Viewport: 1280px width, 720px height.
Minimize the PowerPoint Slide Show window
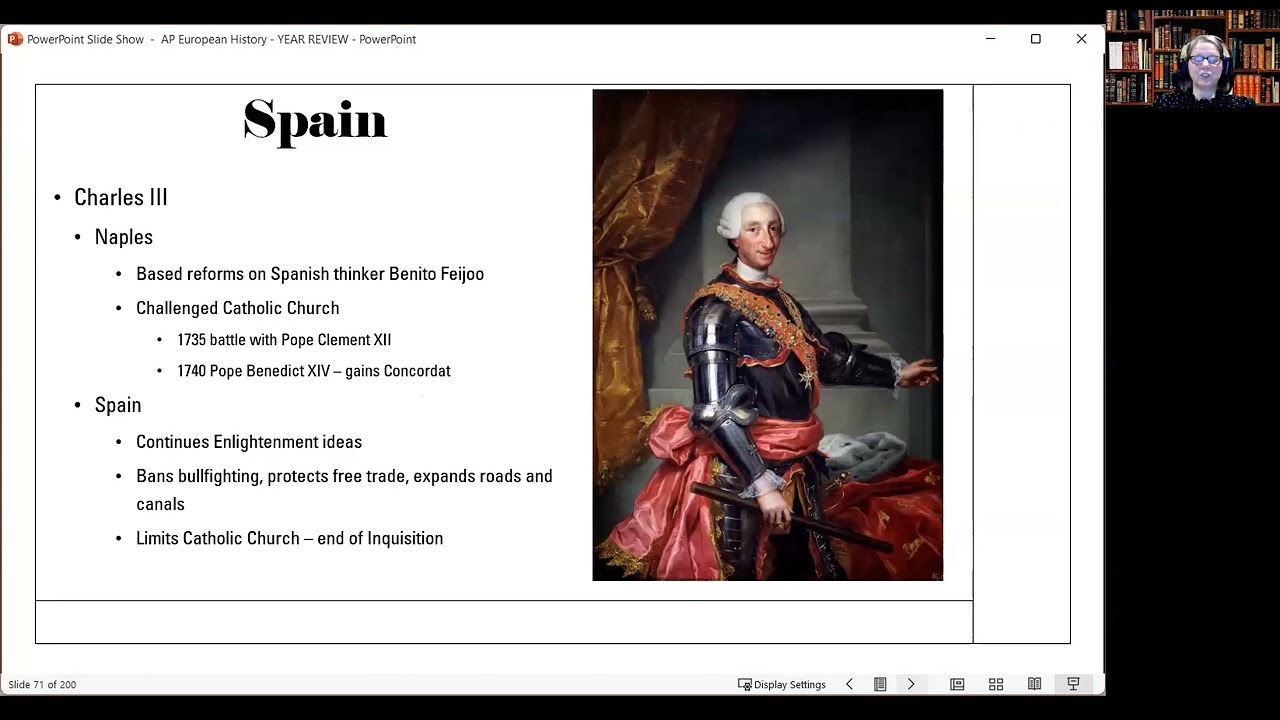coord(990,39)
